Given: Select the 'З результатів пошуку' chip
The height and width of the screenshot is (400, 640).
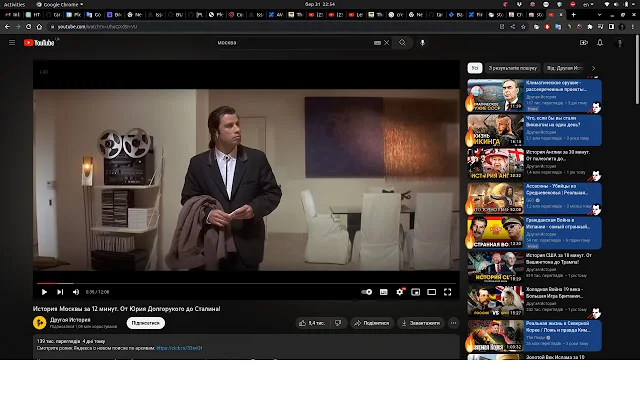Looking at the screenshot, I should coord(511,68).
